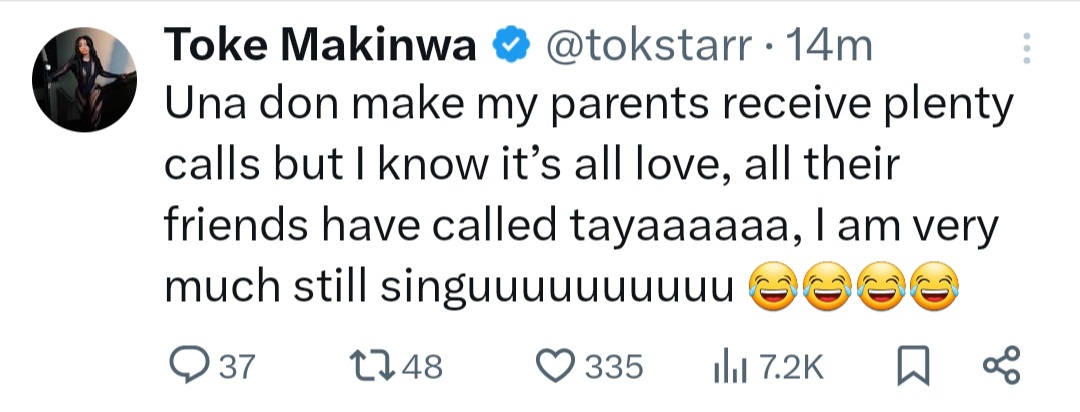Click the Toke Makinwa display name
This screenshot has height=412, width=1080.
[320, 45]
